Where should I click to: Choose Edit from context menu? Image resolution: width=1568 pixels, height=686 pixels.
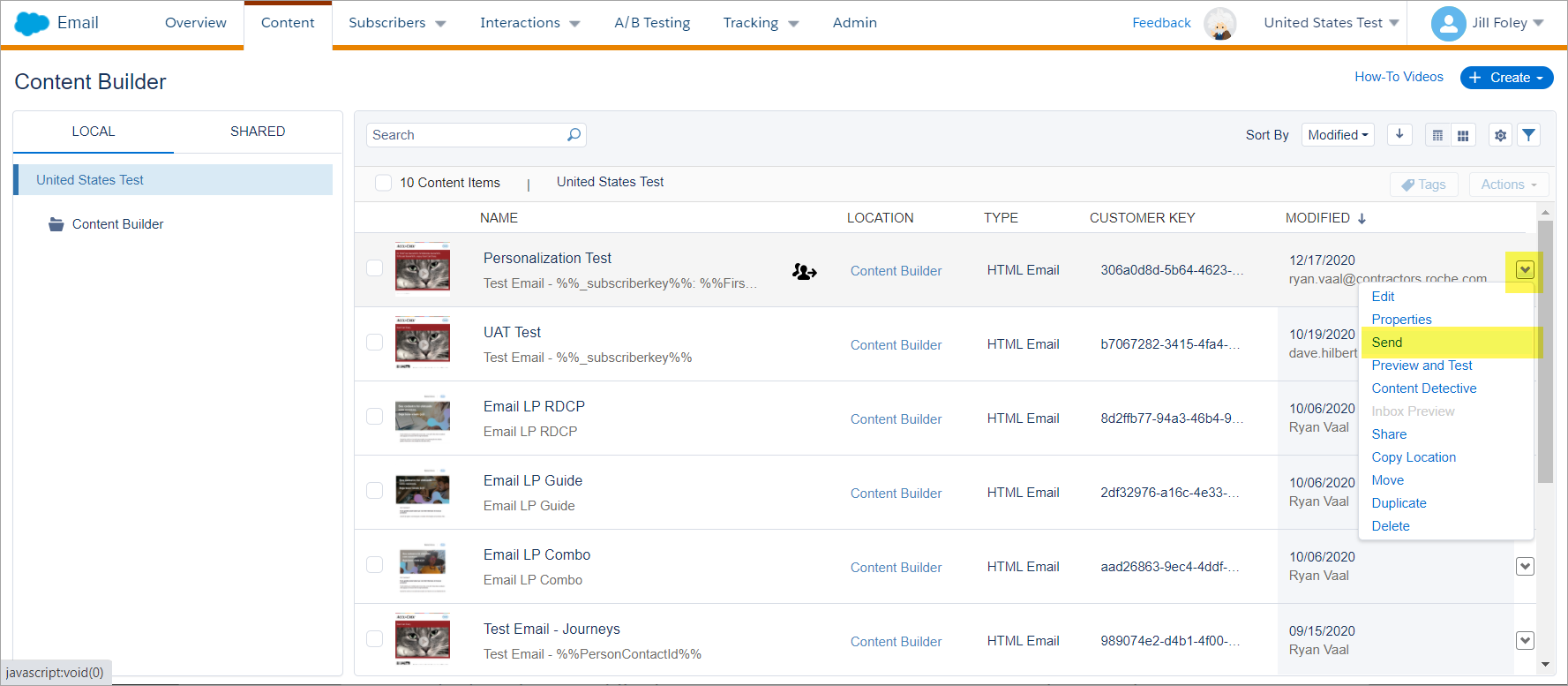[x=1383, y=297]
